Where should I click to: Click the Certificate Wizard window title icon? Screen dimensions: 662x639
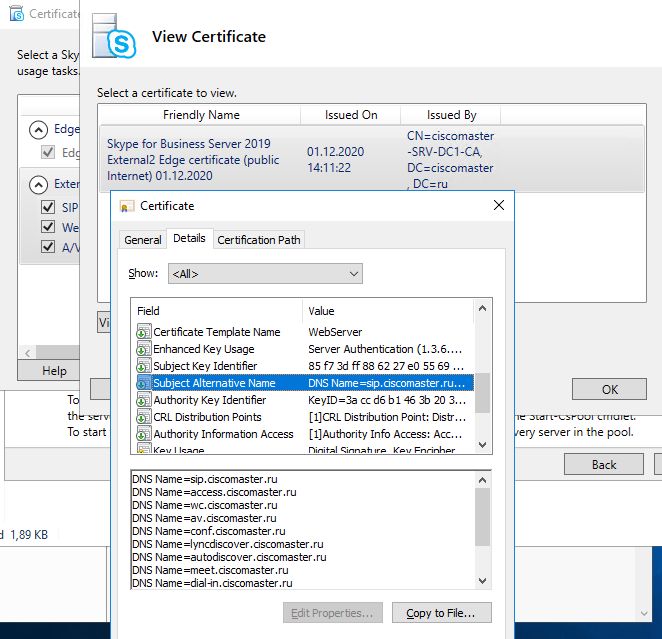(16, 14)
